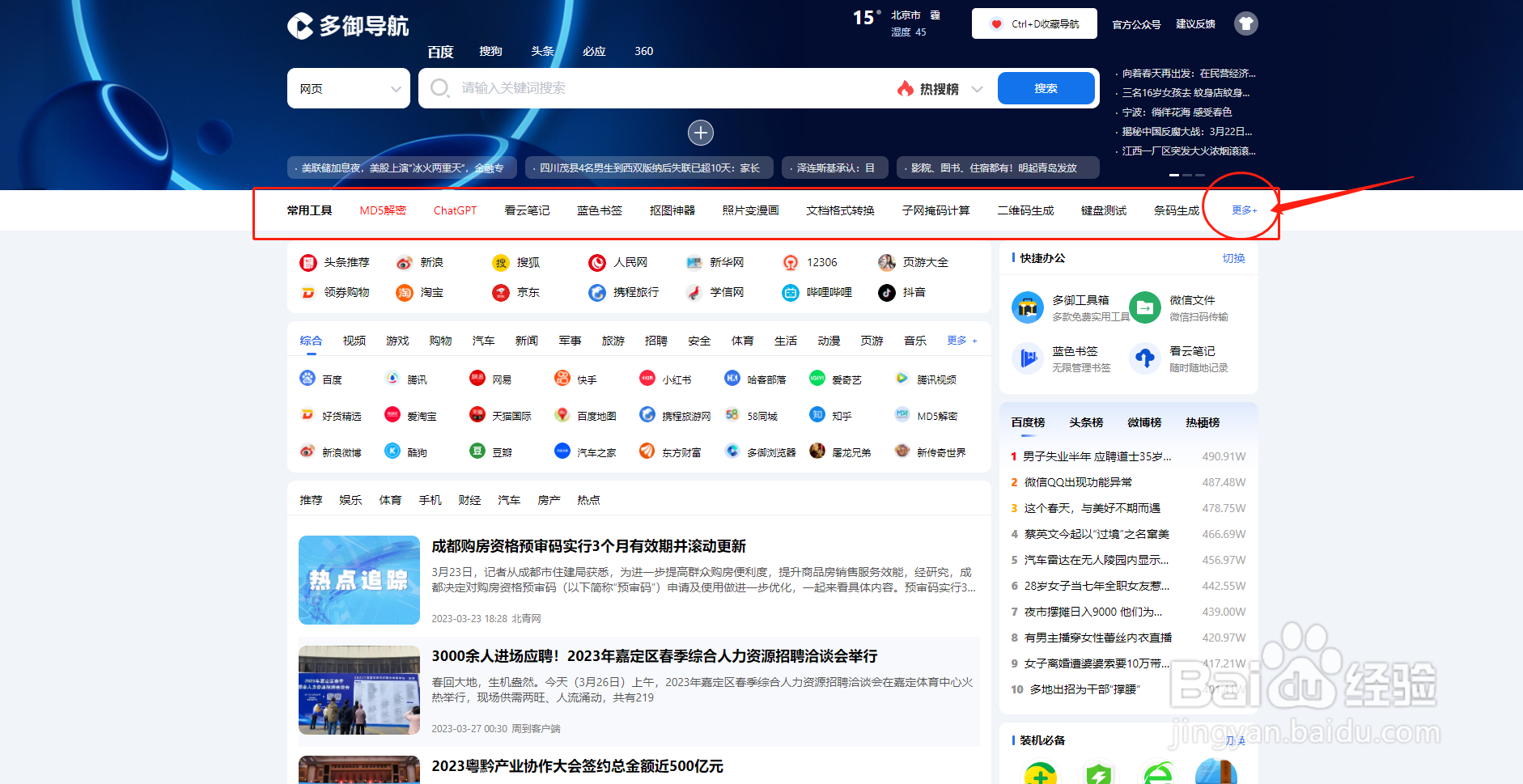
Task: Open 豆瓣 icon link
Action: point(477,451)
